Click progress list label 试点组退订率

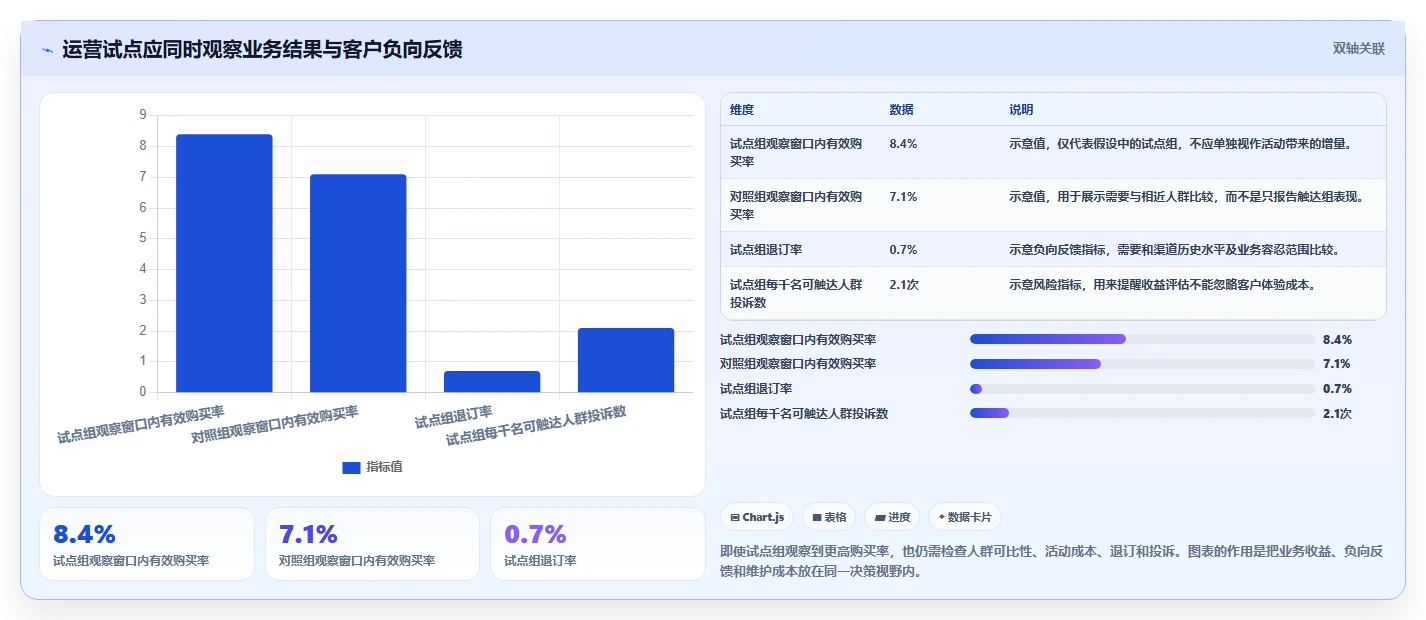pyautogui.click(x=756, y=389)
